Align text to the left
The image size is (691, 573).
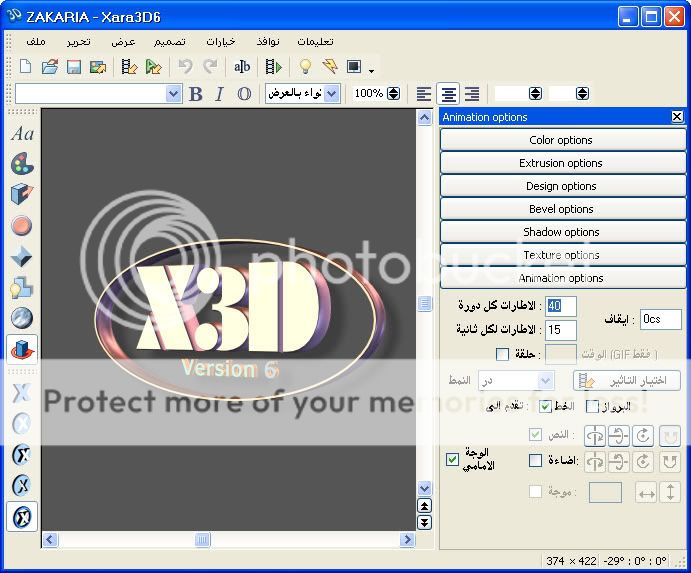pos(424,93)
